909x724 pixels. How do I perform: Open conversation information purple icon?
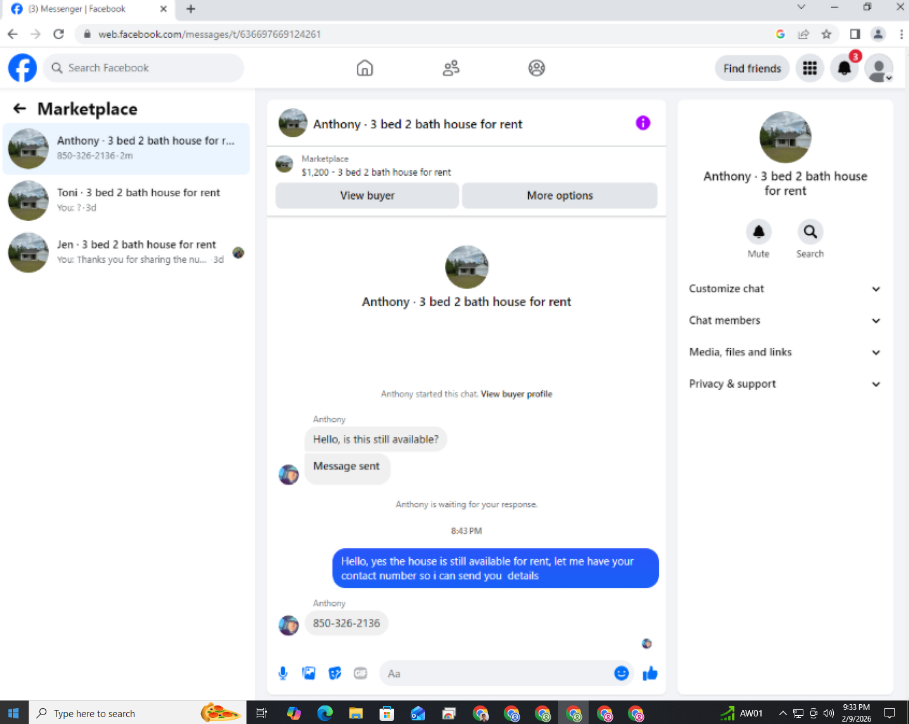[x=642, y=123]
